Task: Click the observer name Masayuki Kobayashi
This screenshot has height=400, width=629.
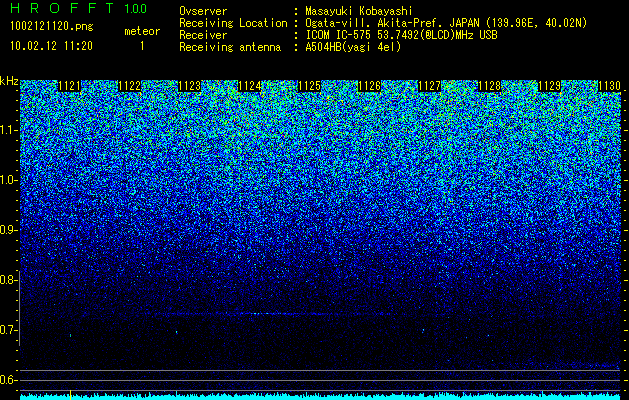Action: tap(359, 11)
